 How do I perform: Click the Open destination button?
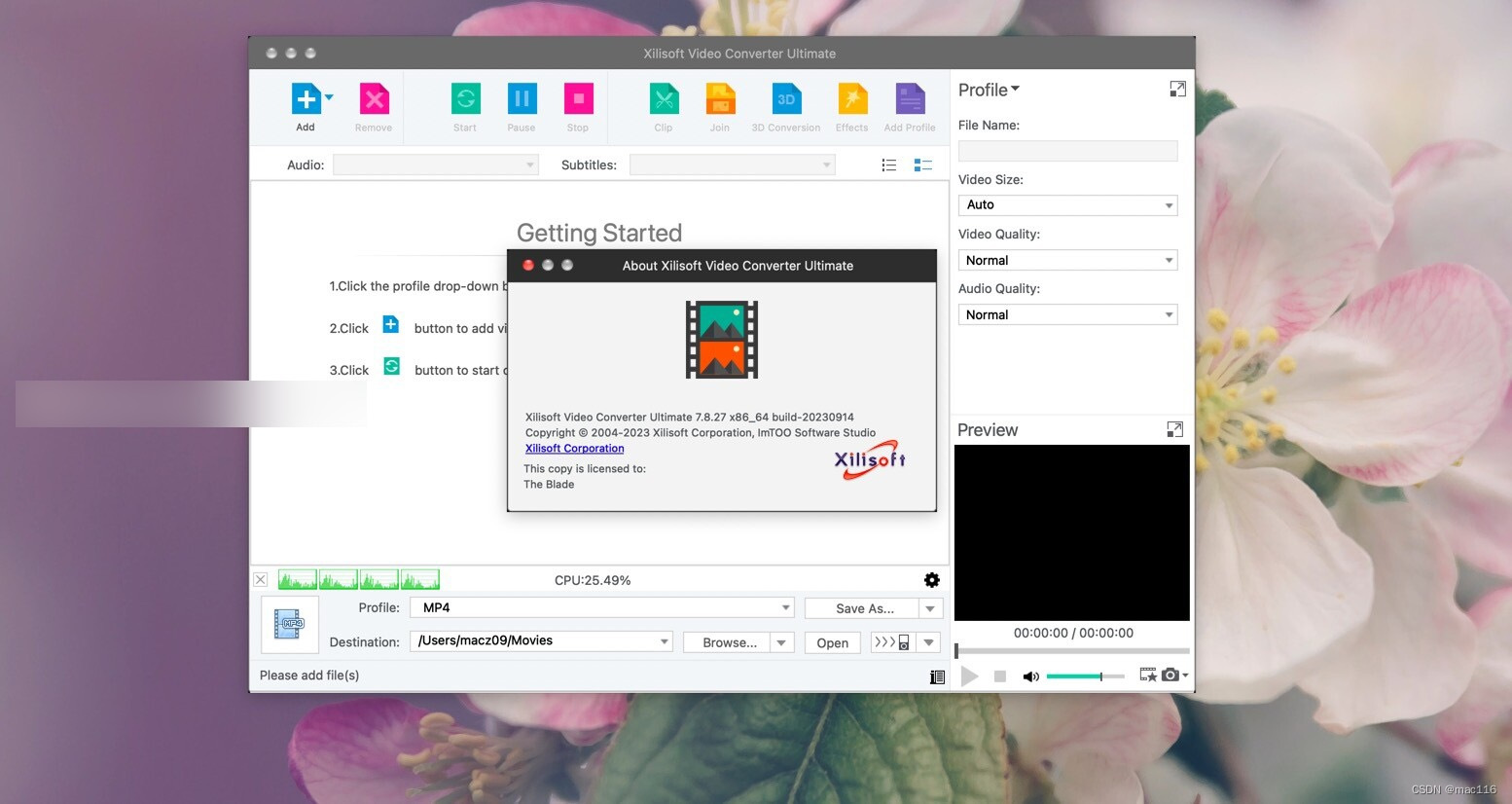coord(833,642)
